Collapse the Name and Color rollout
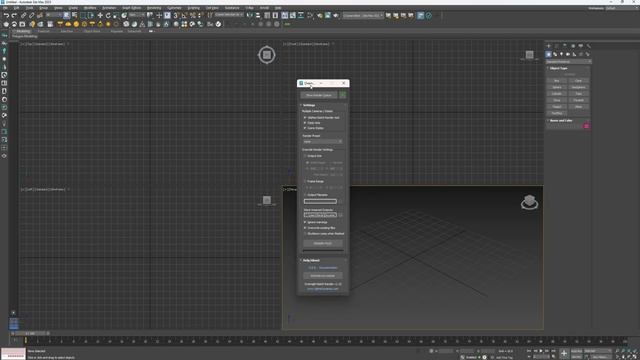 [x=561, y=120]
